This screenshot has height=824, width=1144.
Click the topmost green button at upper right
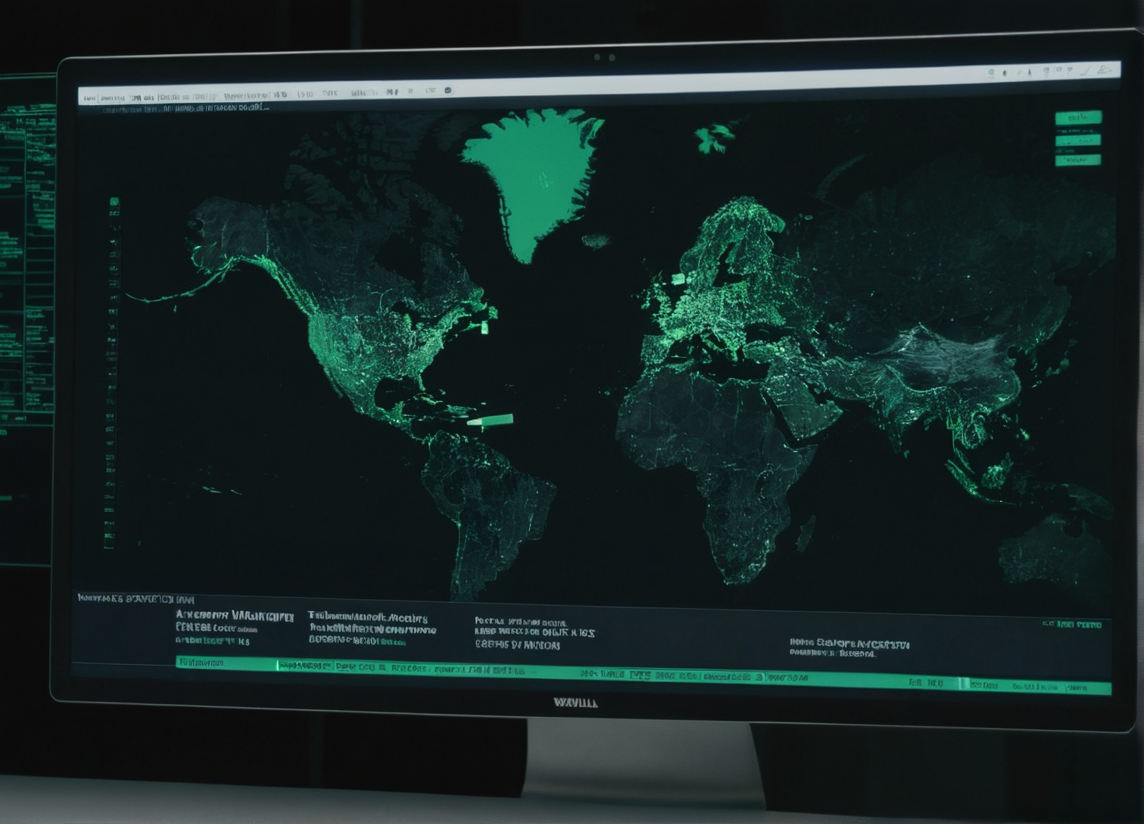pos(1077,118)
